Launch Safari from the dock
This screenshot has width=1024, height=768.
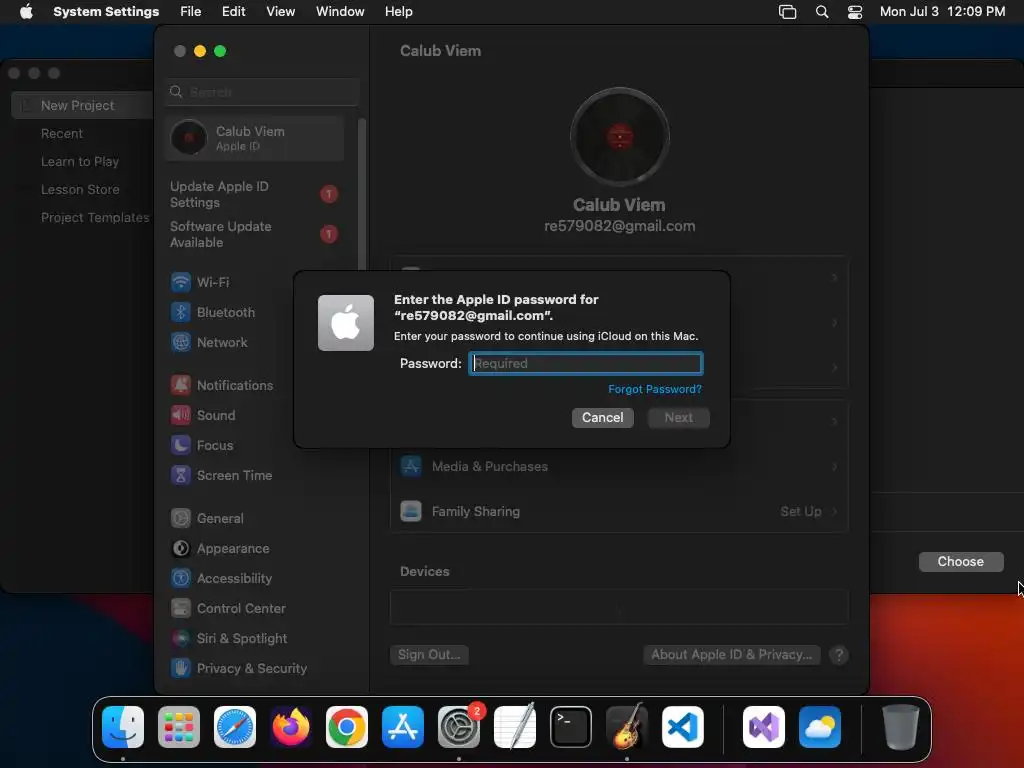pos(235,727)
